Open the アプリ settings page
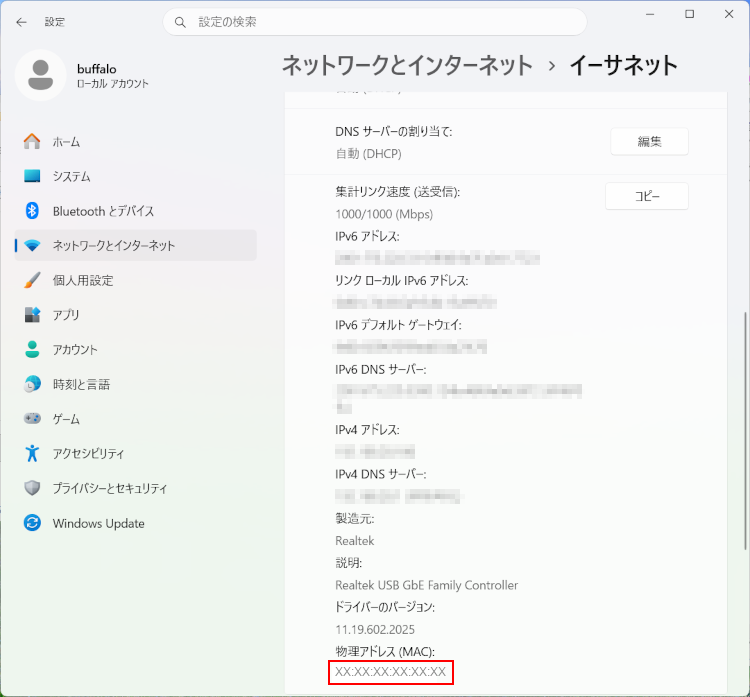The width and height of the screenshot is (750, 697). [136, 315]
